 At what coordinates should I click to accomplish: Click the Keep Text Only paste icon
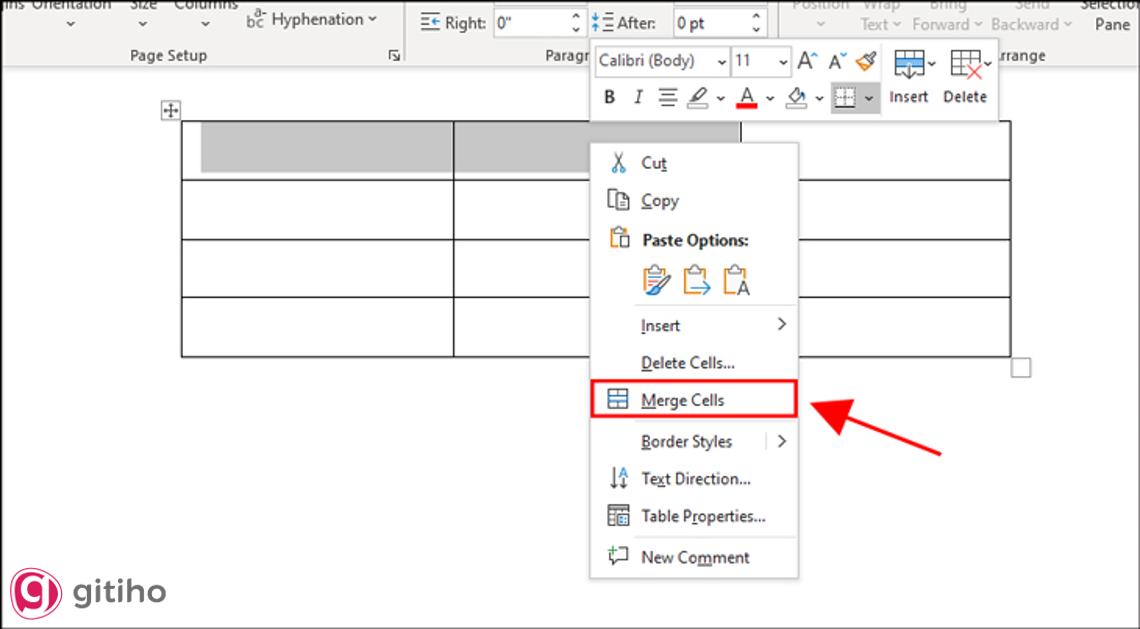(736, 280)
